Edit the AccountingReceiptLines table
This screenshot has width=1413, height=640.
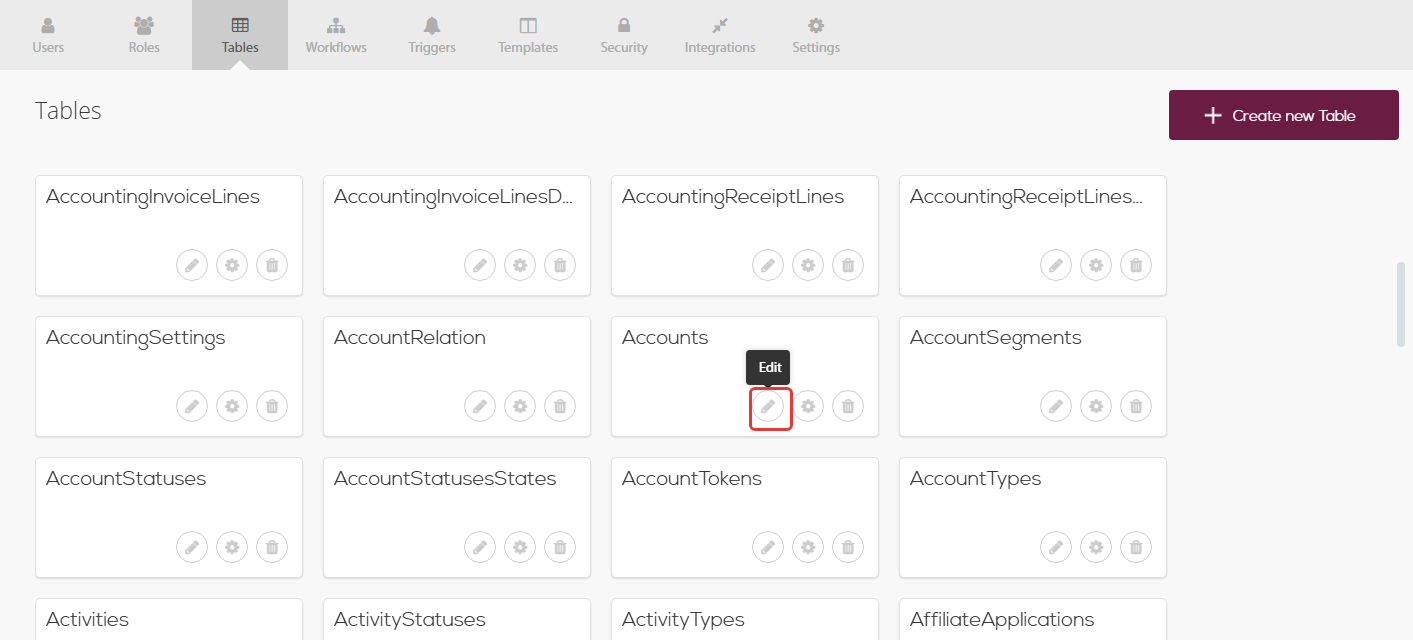[768, 265]
